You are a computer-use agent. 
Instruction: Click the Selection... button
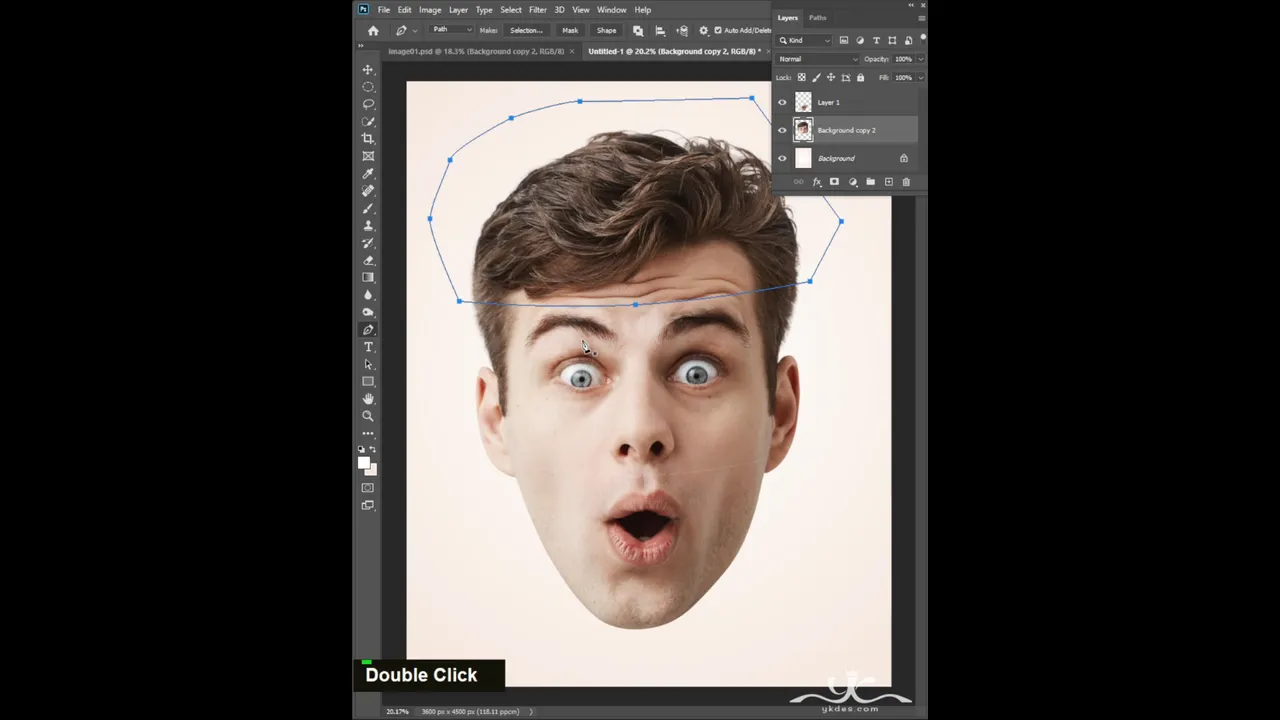click(x=526, y=30)
